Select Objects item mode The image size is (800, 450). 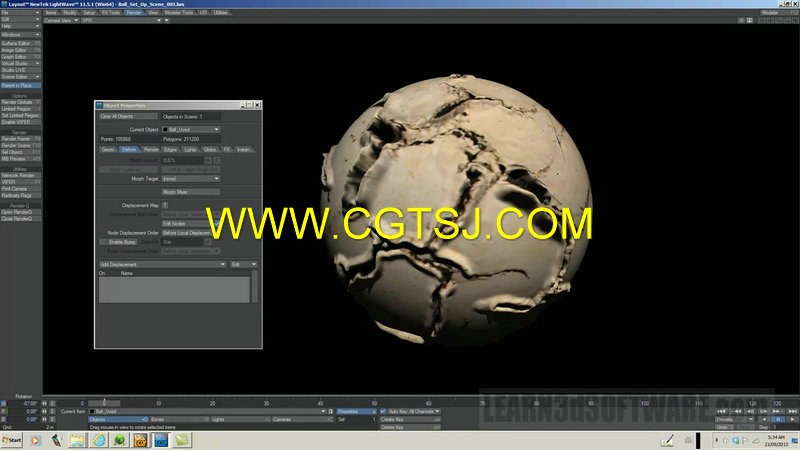118,419
